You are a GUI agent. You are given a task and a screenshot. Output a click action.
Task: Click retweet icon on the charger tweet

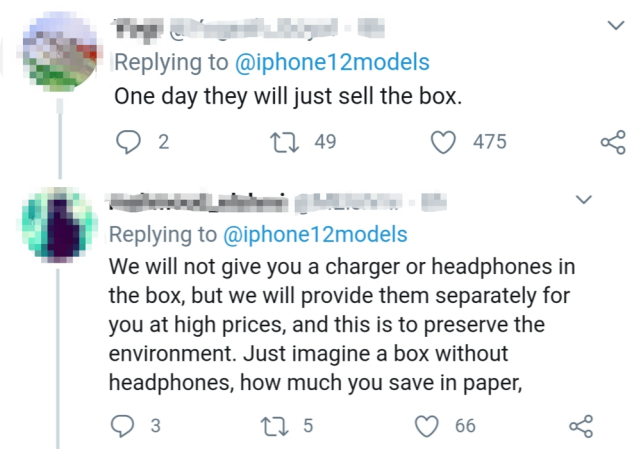269,427
